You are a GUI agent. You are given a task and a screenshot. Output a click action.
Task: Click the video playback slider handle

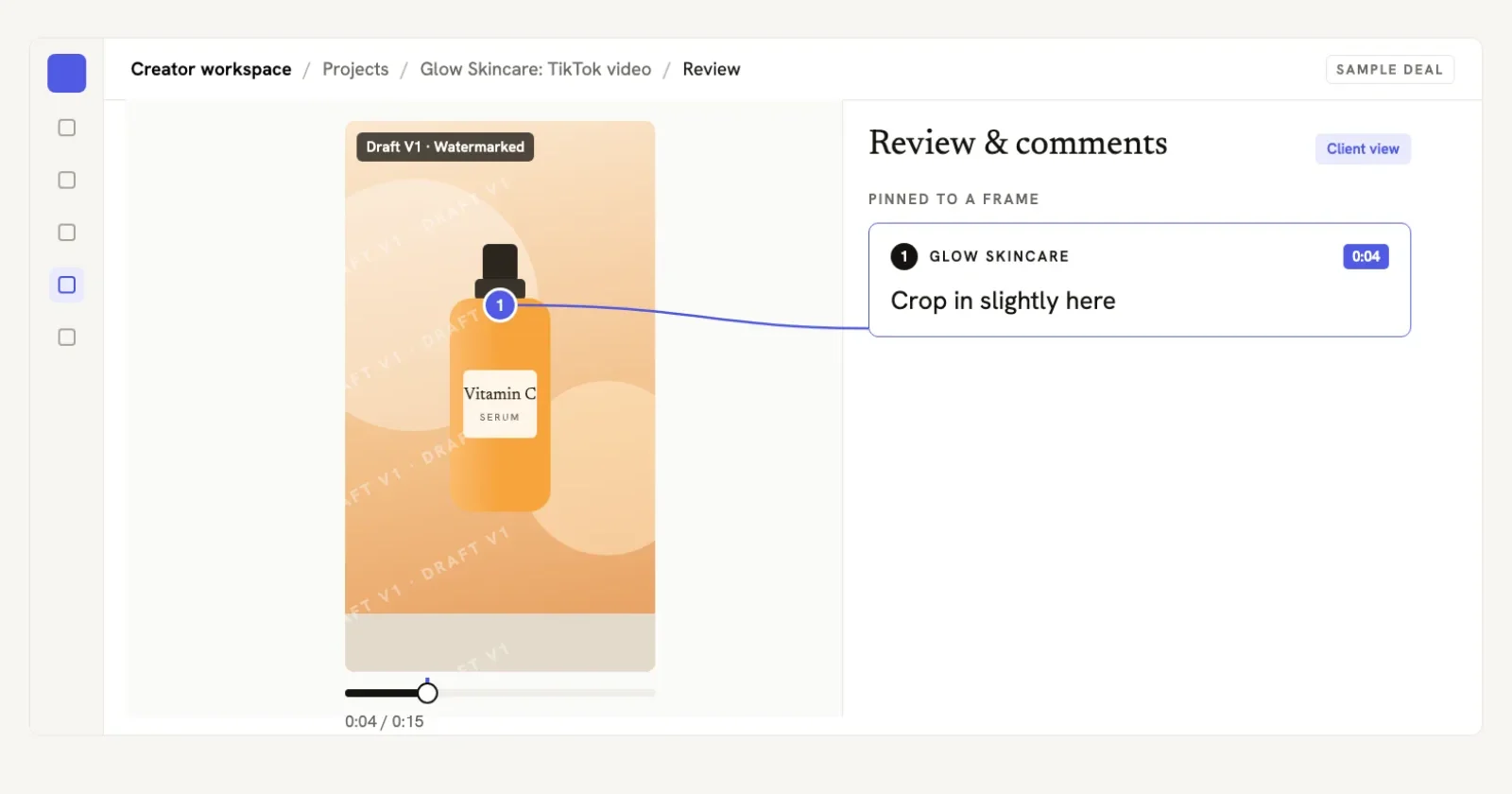click(427, 693)
